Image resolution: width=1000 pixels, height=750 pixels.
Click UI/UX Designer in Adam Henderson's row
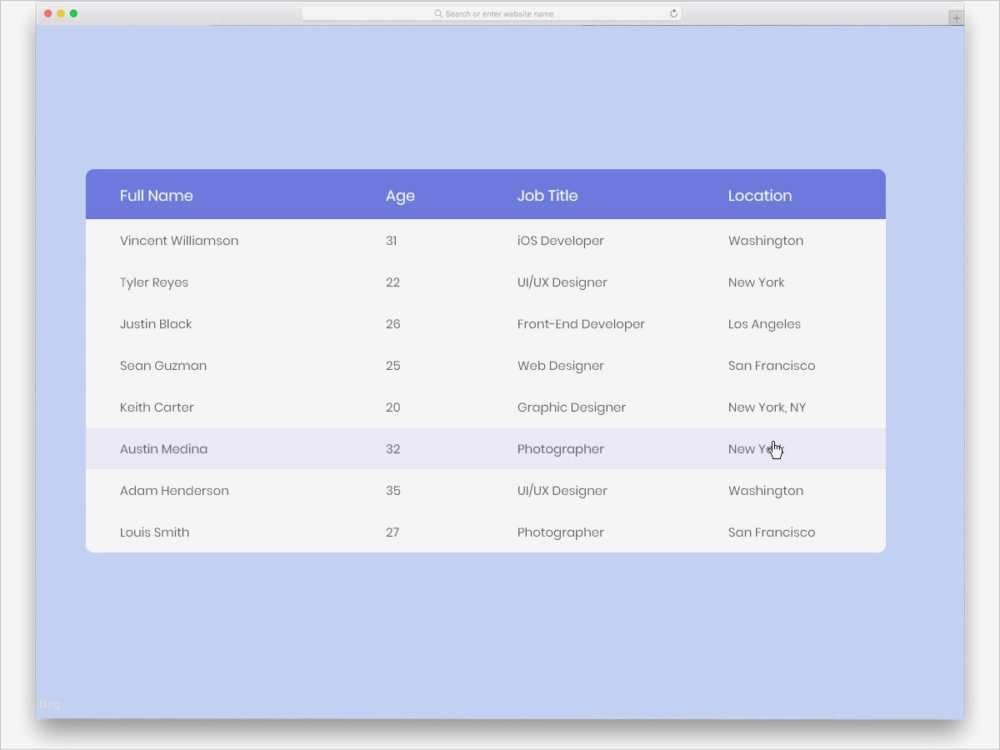[562, 490]
